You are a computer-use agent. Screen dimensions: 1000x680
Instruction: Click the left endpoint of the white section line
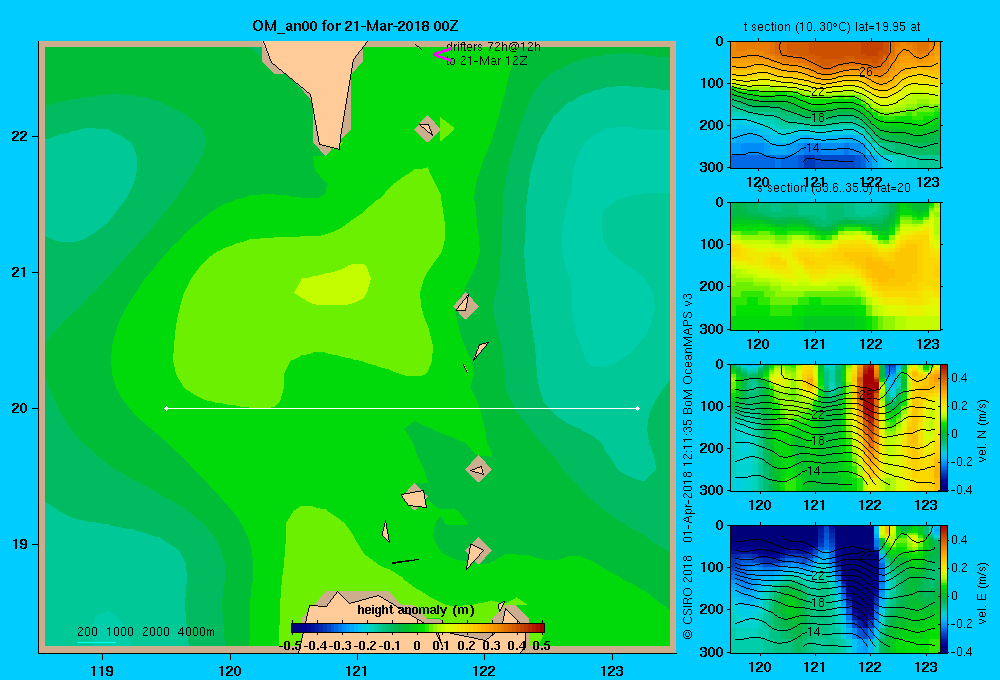[166, 408]
